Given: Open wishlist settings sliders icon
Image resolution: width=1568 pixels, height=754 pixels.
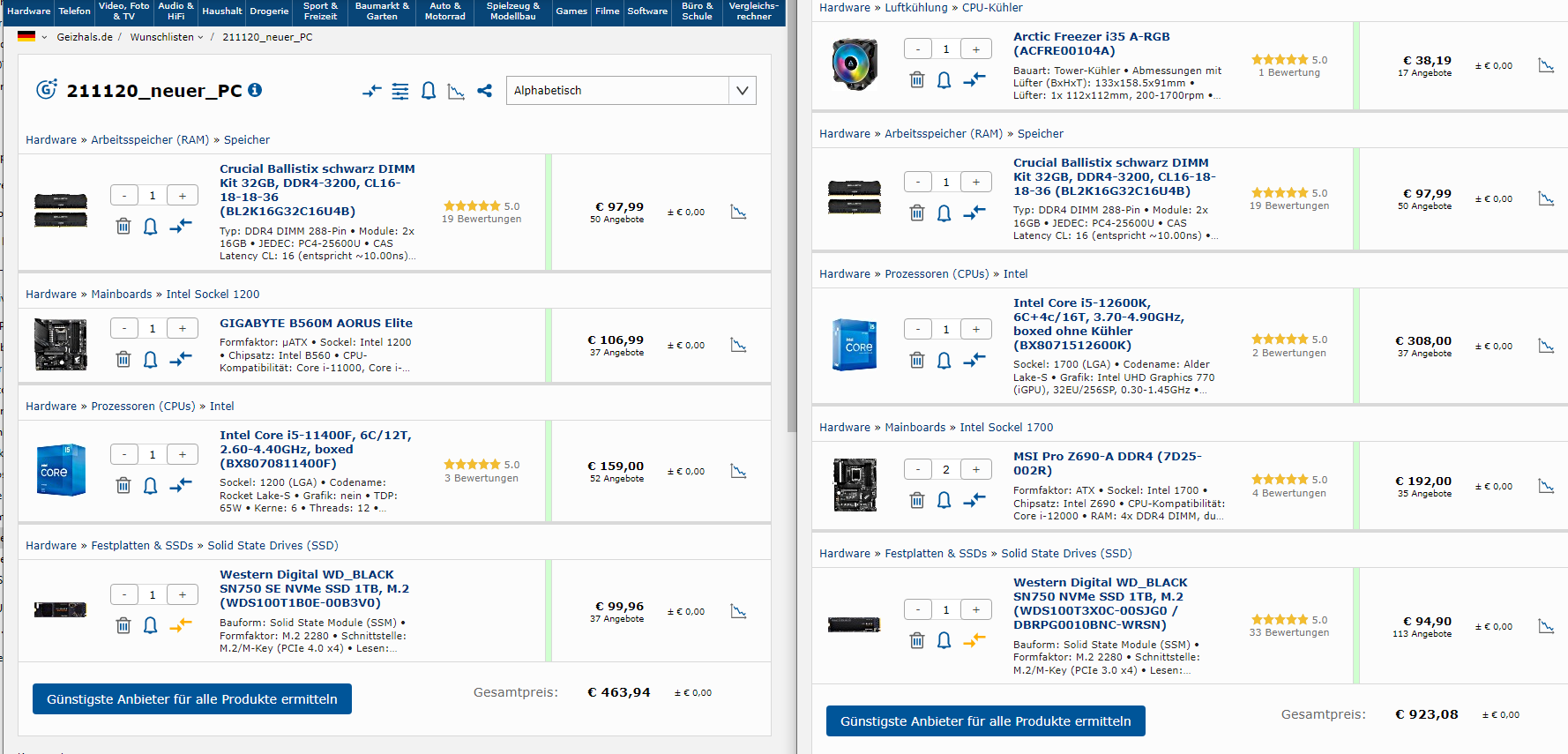Looking at the screenshot, I should 400,91.
